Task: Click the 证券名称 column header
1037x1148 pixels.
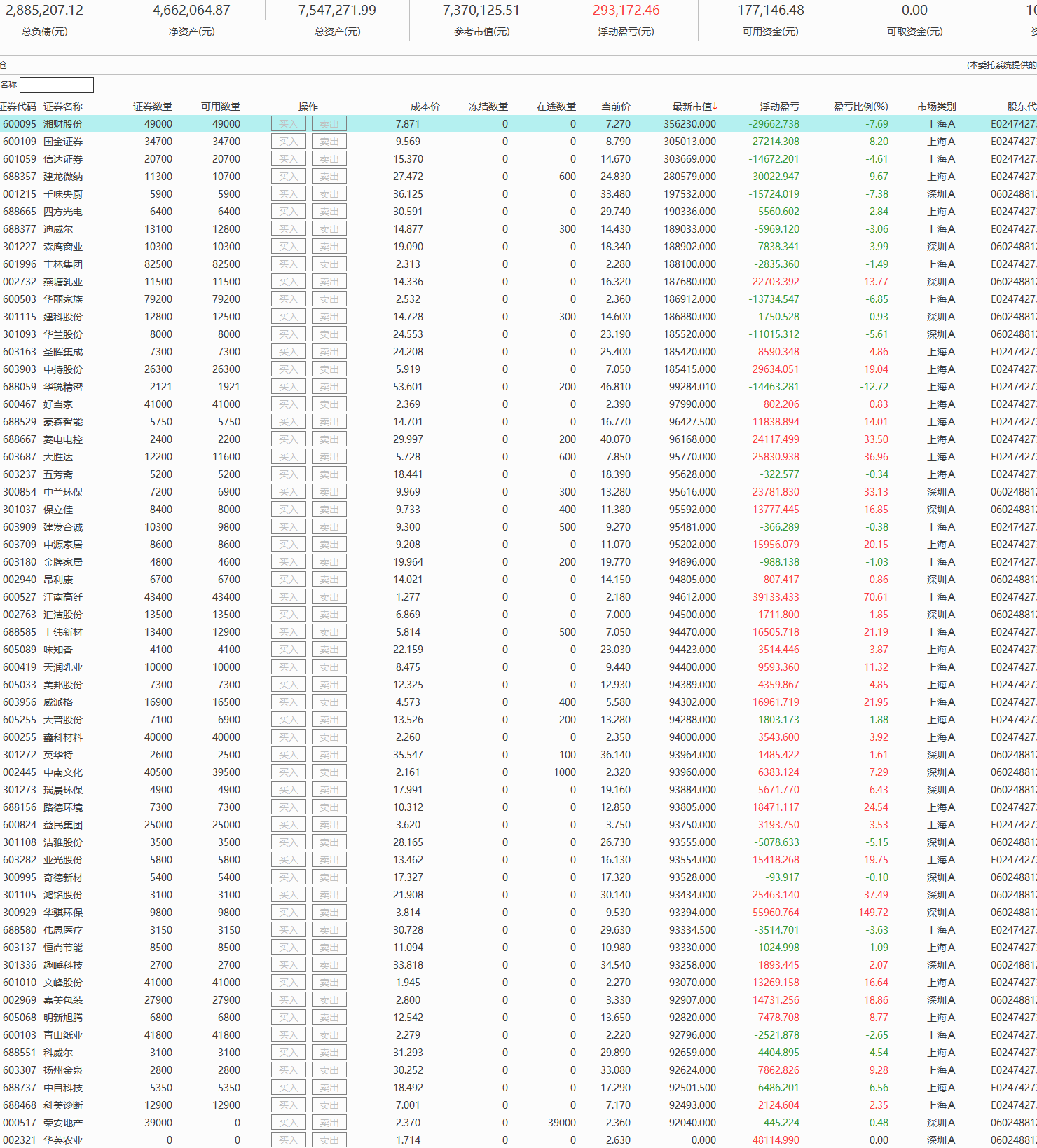Action: click(63, 107)
